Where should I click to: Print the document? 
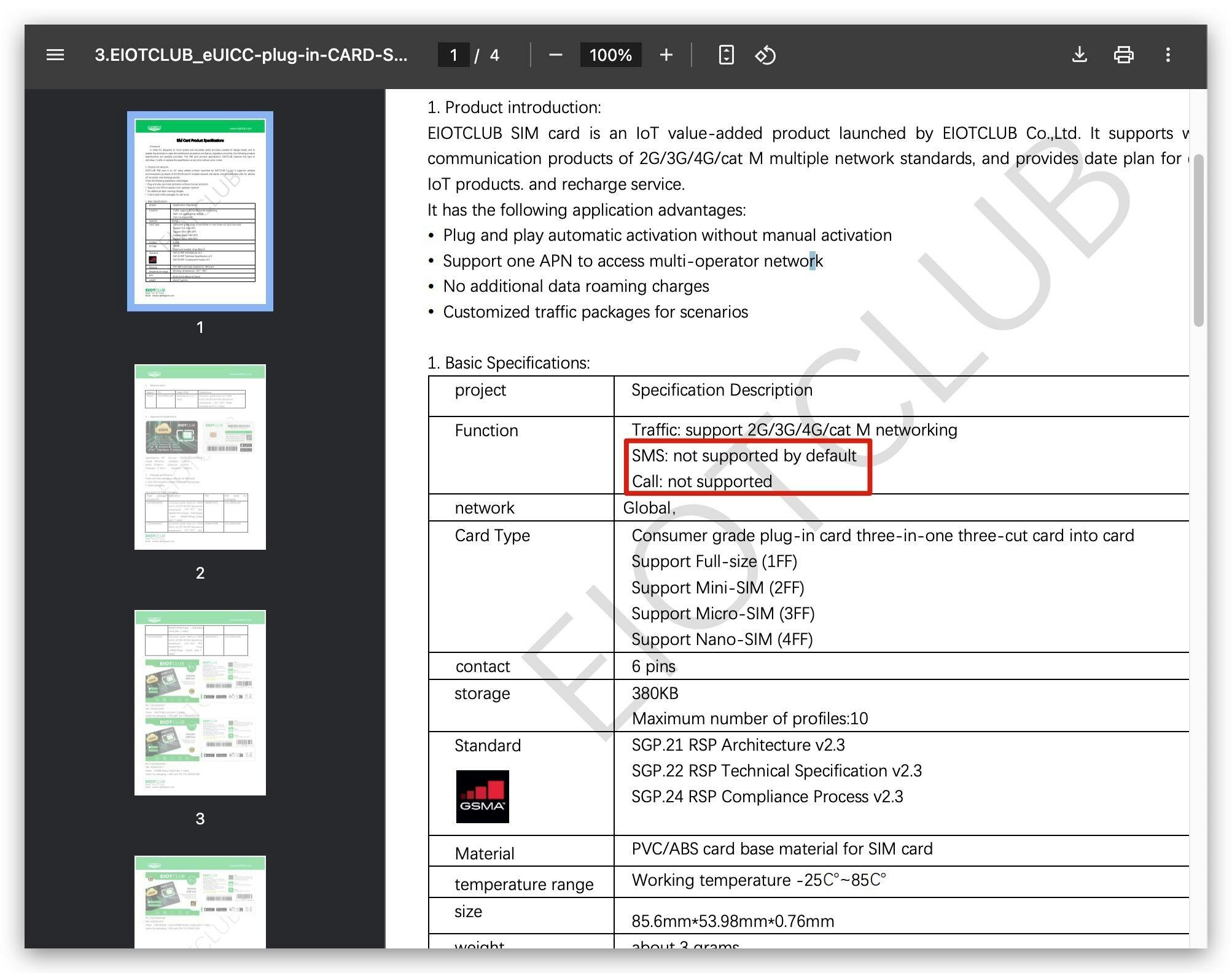click(x=1123, y=55)
